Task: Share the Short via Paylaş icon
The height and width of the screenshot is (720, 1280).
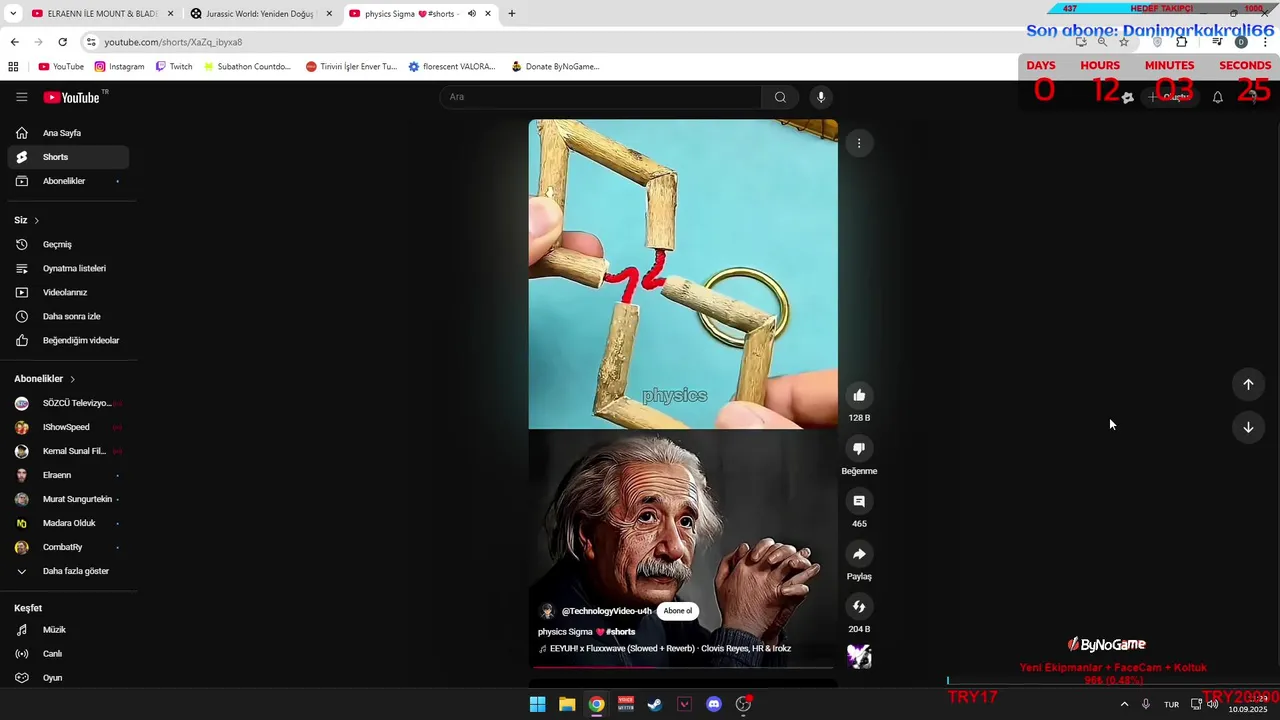Action: 859,554
